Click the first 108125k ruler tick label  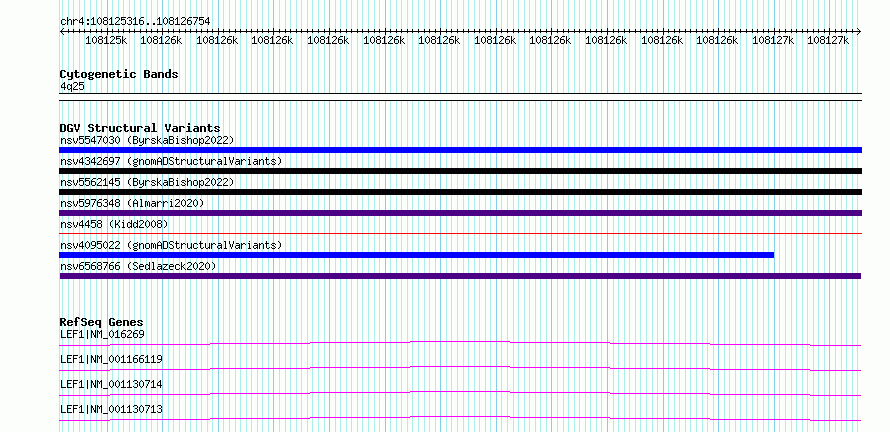[106, 40]
